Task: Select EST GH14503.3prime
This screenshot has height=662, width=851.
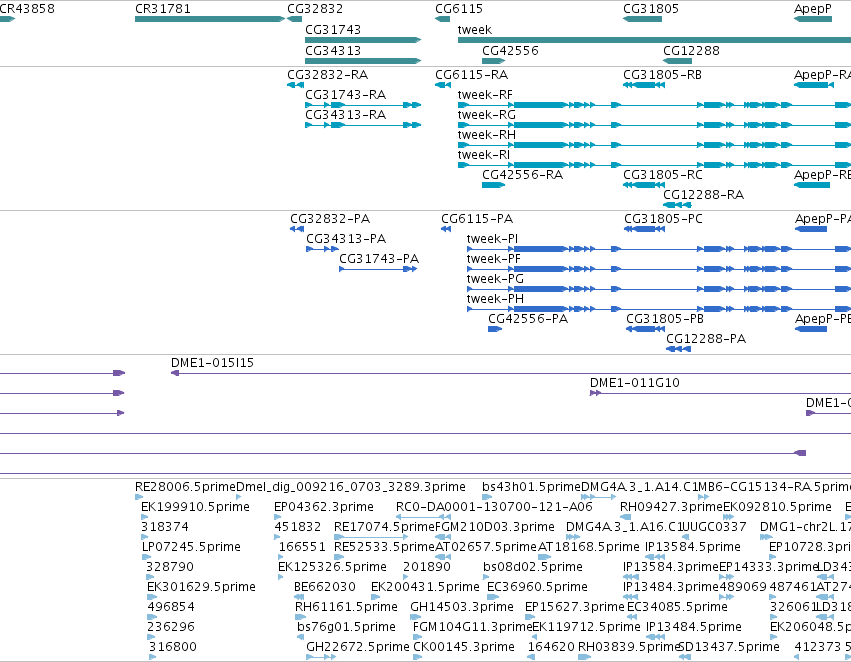Action: point(462,607)
